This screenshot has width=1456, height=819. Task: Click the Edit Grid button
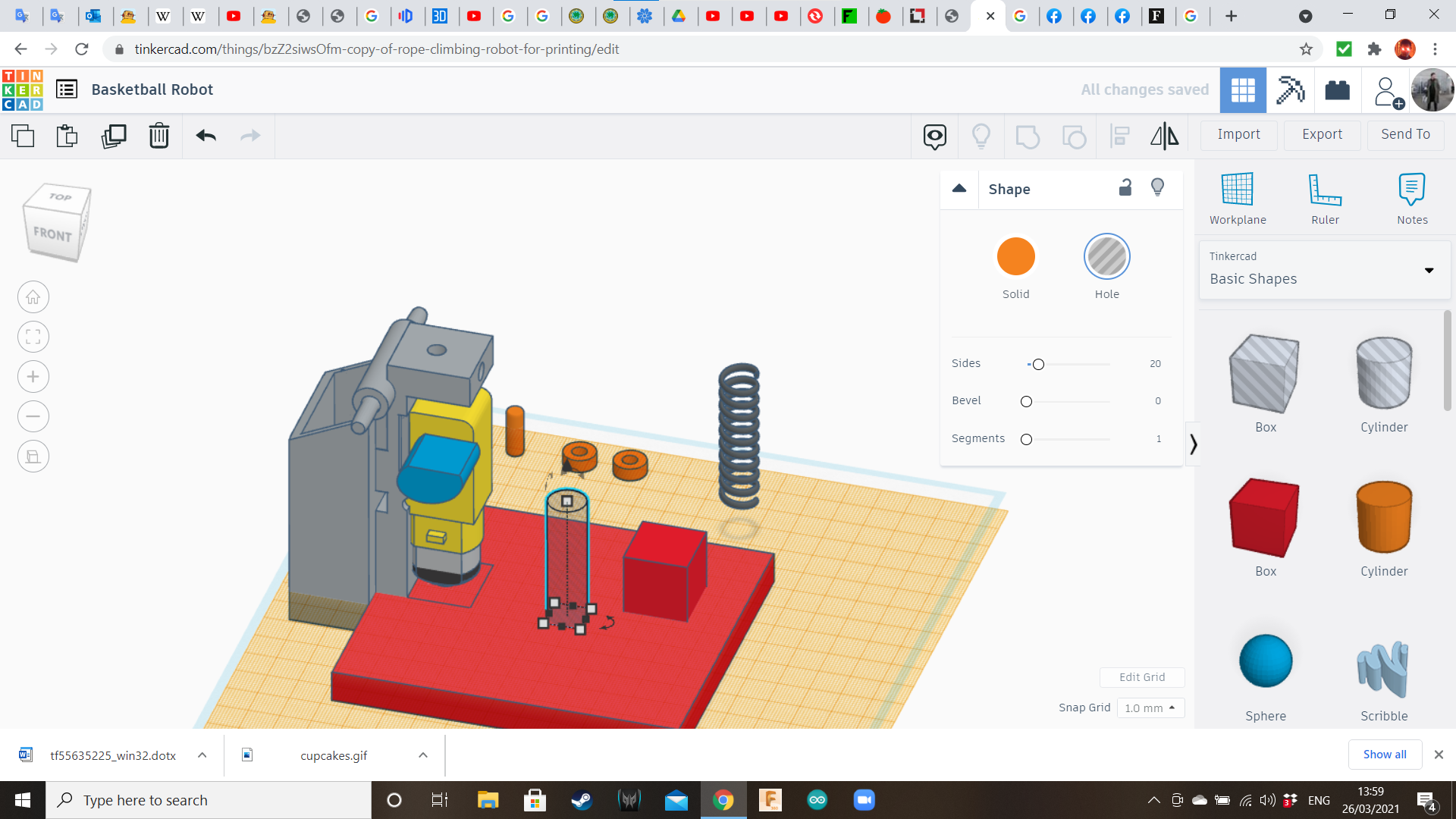pyautogui.click(x=1142, y=676)
